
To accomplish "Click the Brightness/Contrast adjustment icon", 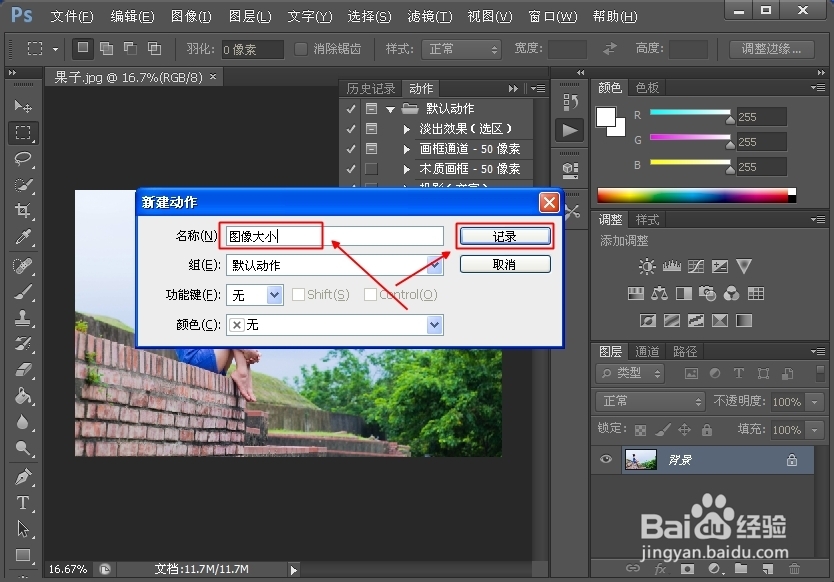I will click(x=647, y=266).
